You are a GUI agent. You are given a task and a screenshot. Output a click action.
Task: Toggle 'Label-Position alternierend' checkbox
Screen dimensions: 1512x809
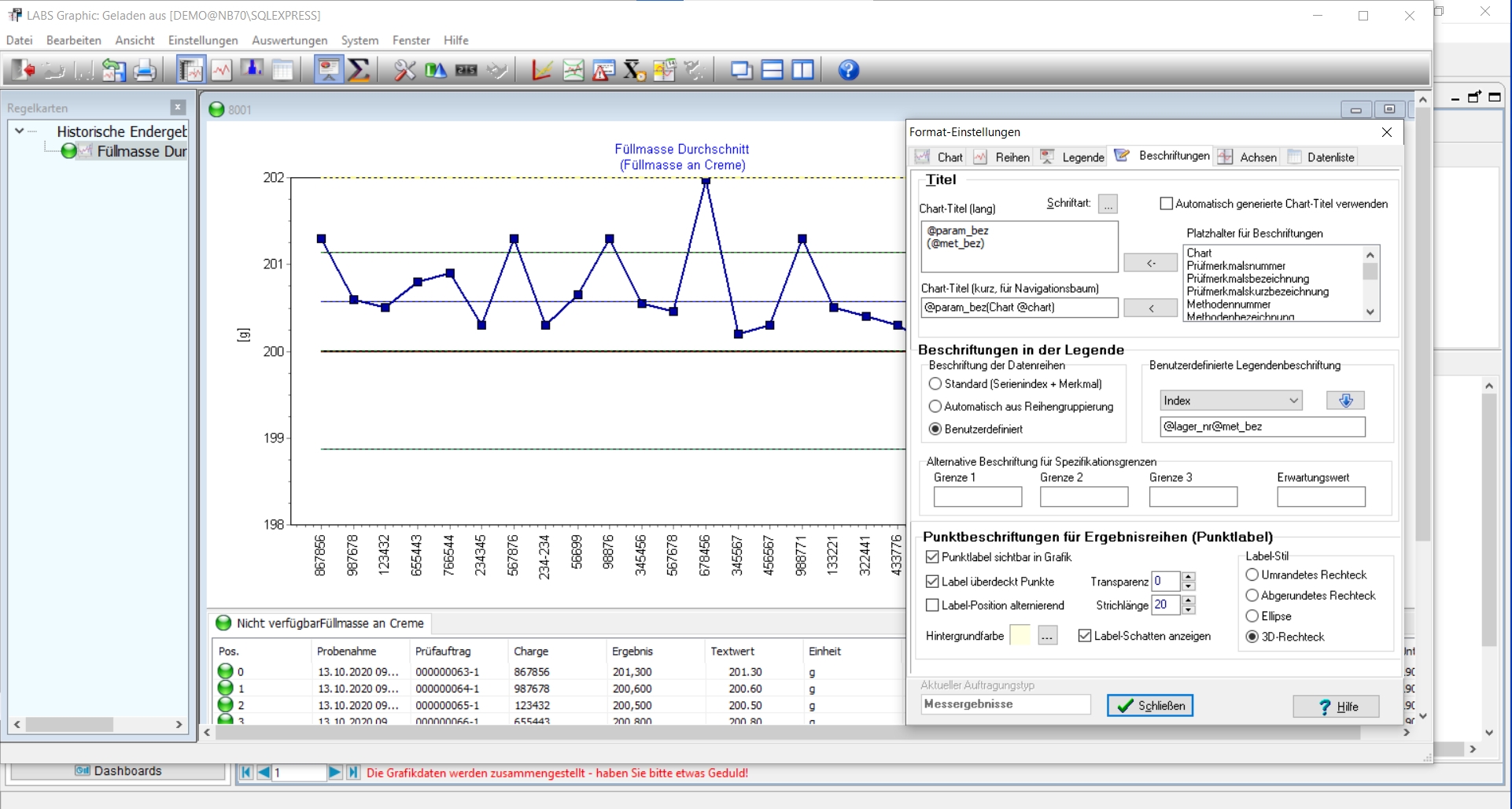click(x=933, y=605)
